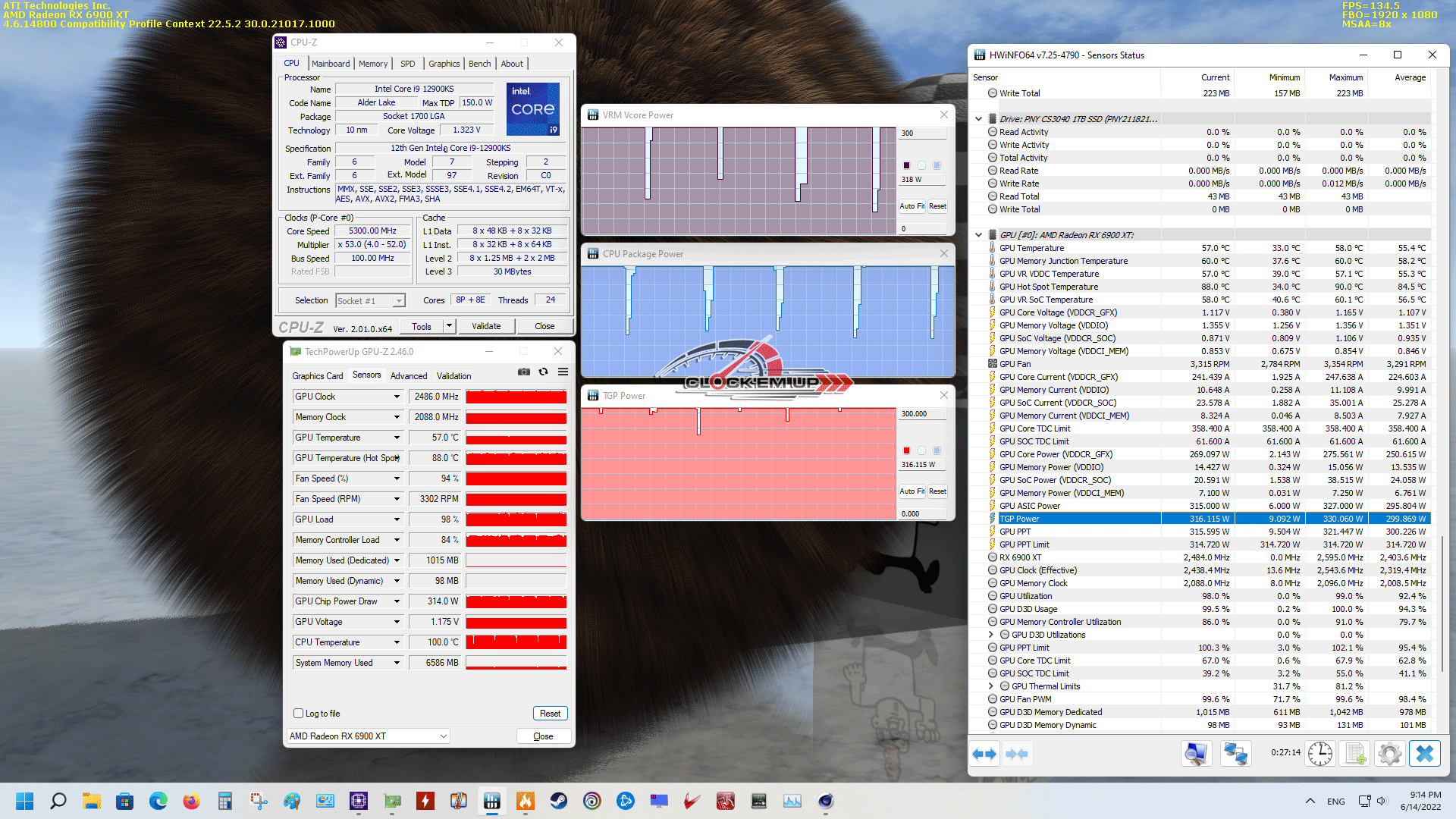1456x819 pixels.
Task: Open the AMD Radeon RX 6900 XT selector
Action: [369, 736]
